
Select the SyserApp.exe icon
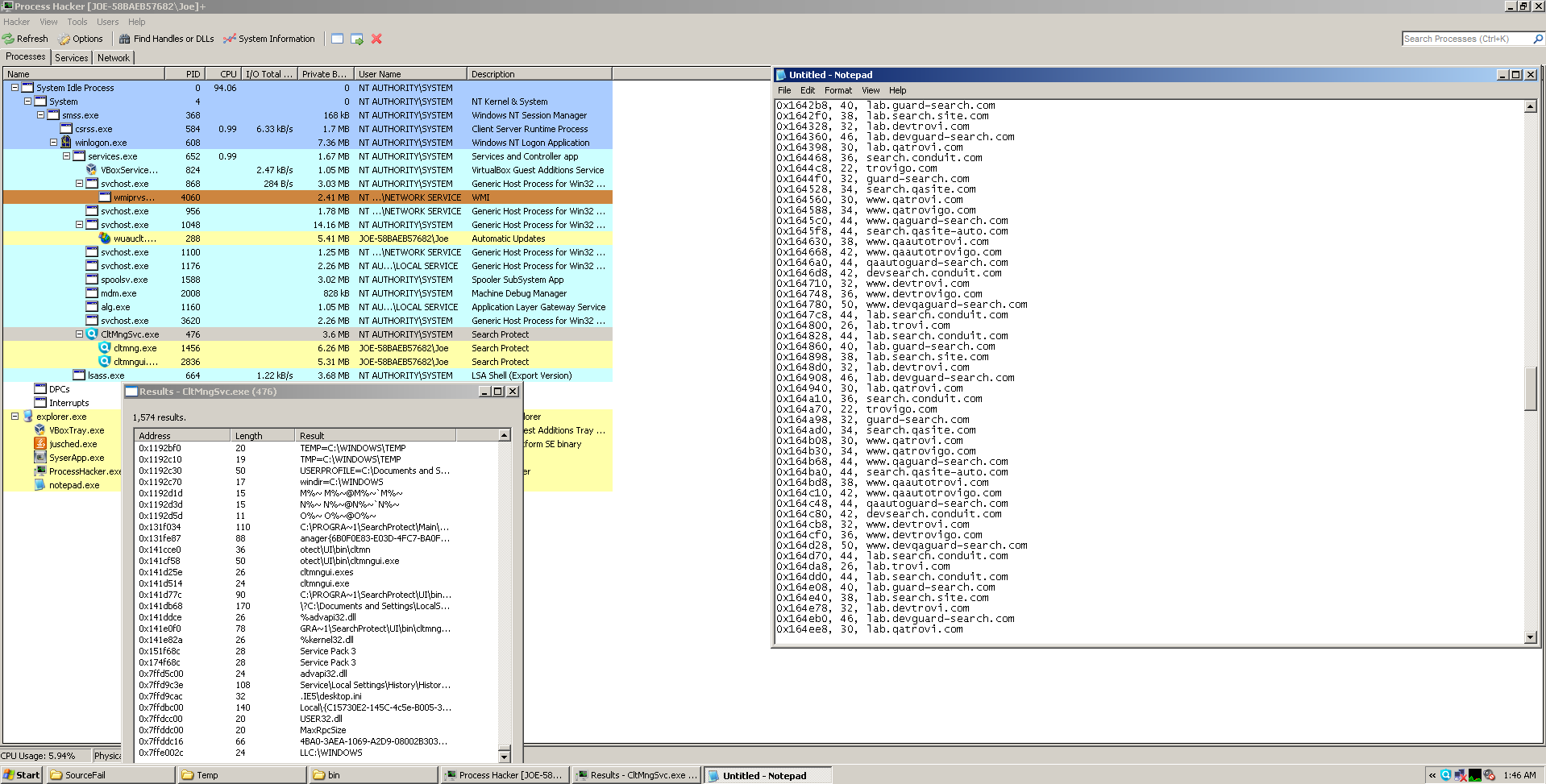pos(40,458)
